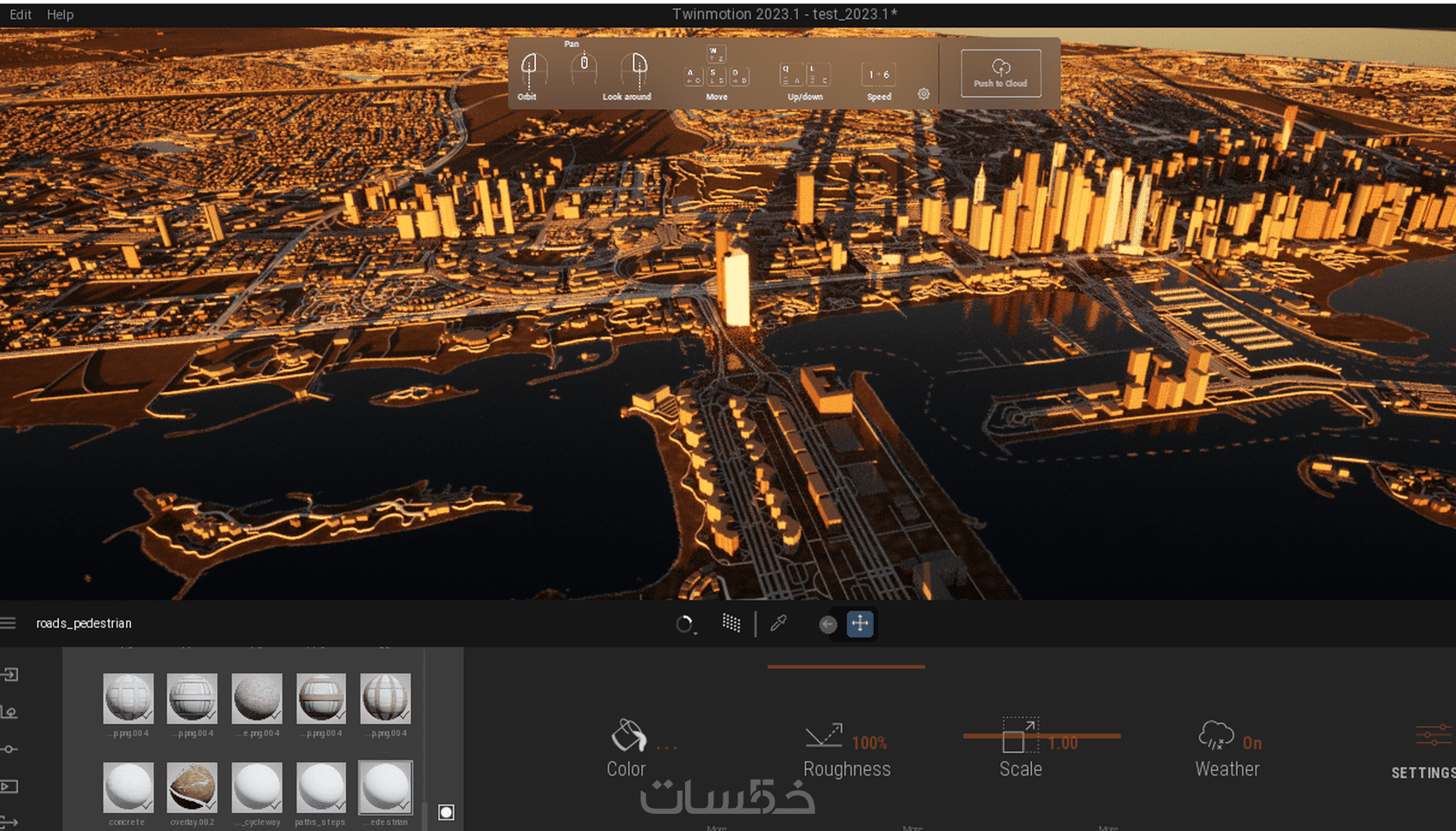Click the Scale 1.00 value
The width and height of the screenshot is (1456, 831).
click(x=1063, y=743)
